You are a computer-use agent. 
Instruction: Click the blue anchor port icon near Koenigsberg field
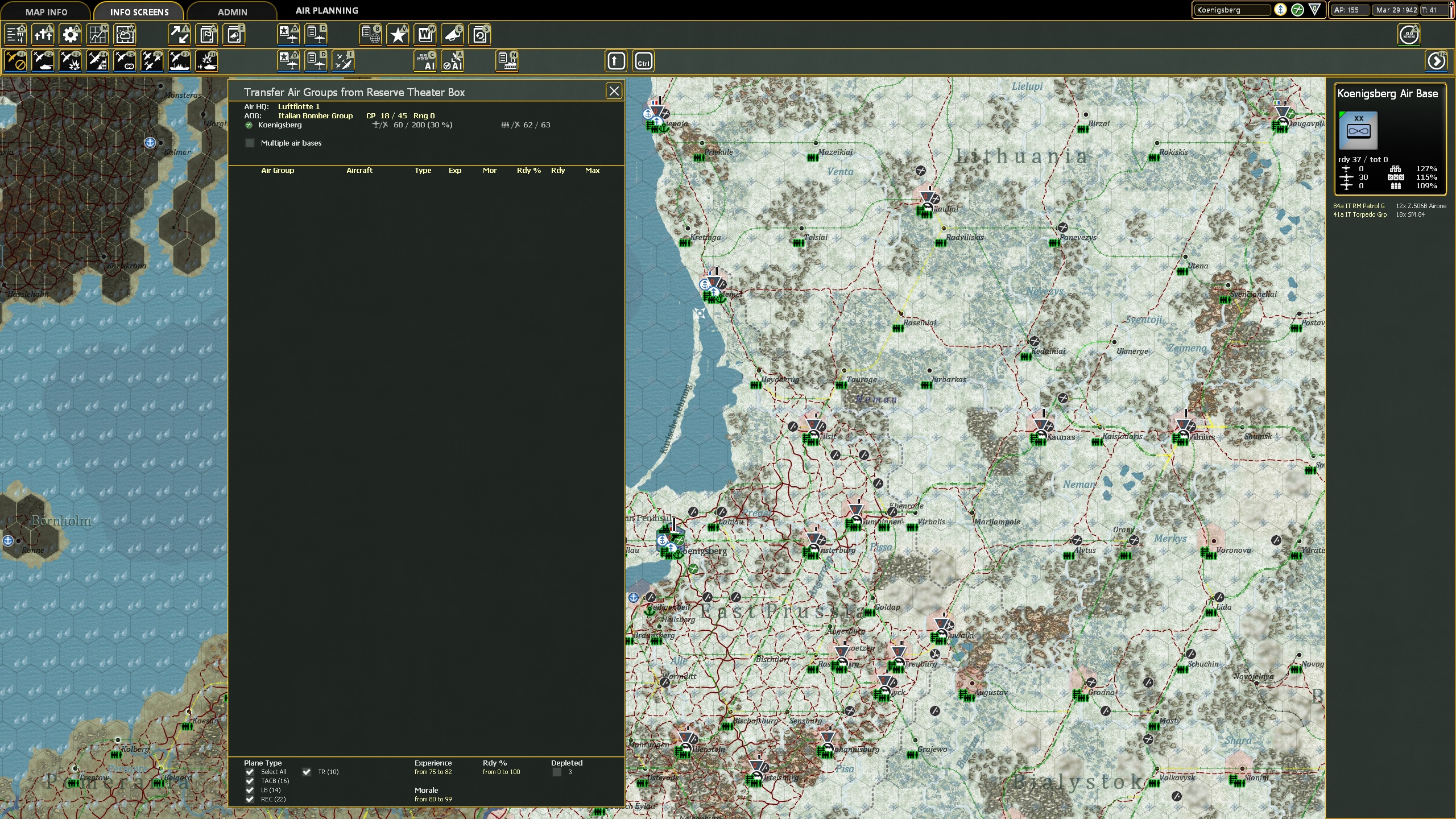[x=1280, y=10]
